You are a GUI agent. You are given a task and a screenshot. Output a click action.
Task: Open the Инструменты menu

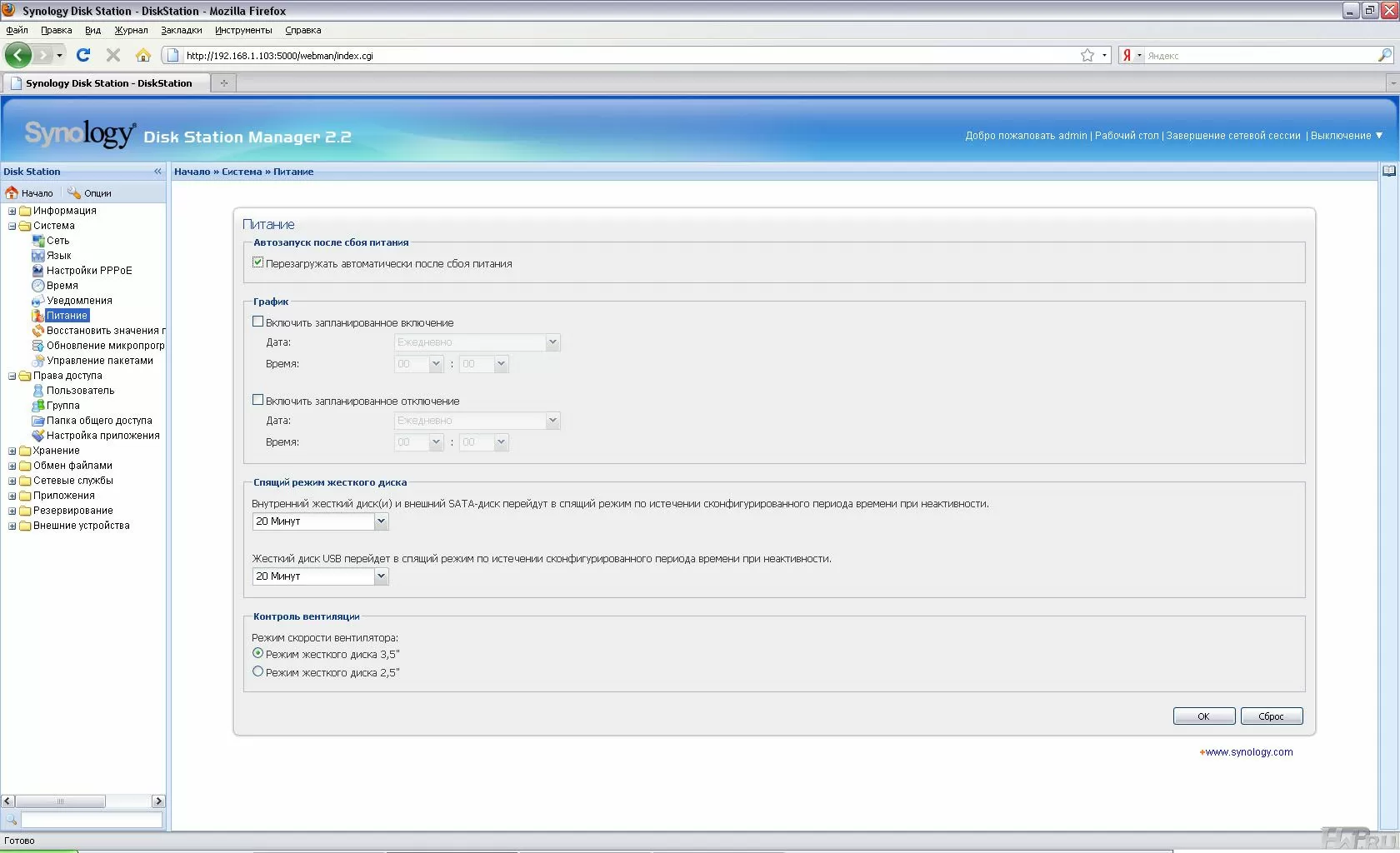point(243,30)
